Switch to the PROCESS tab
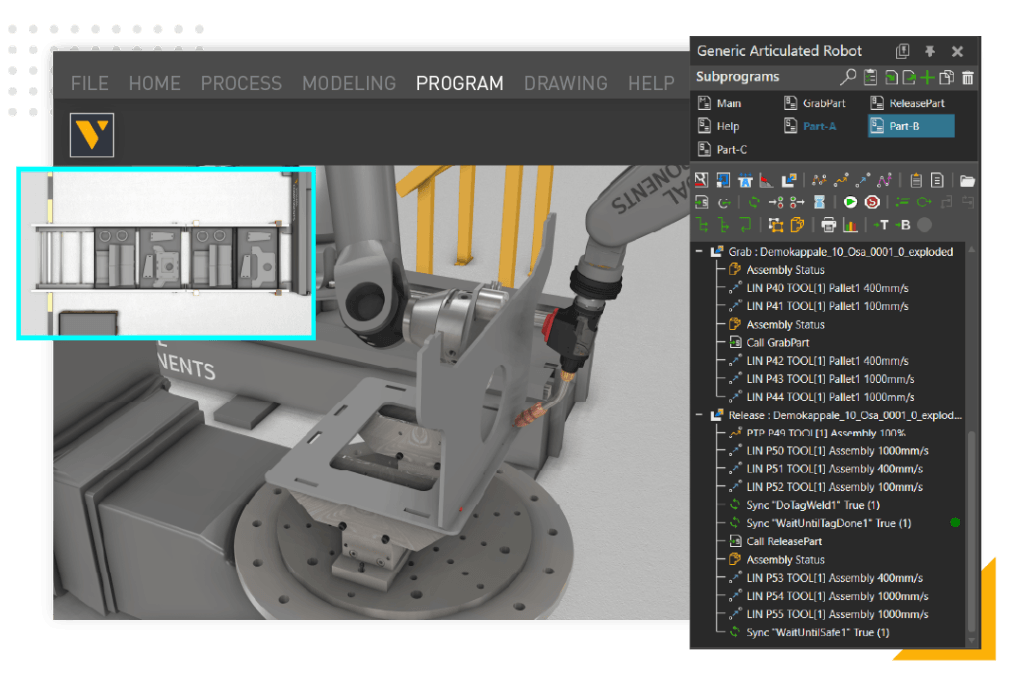 [x=241, y=84]
